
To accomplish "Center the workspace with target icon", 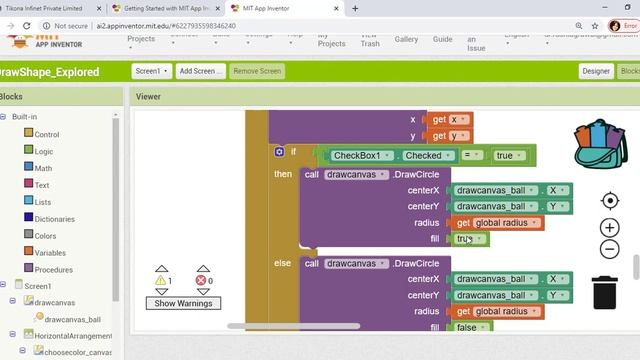I will click(610, 201).
